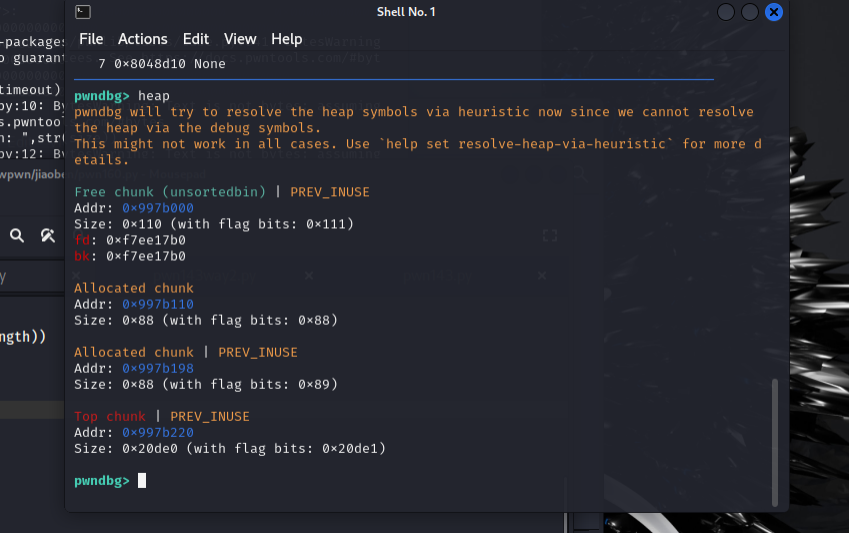Open the File menu
The height and width of the screenshot is (533, 849).
[91, 39]
